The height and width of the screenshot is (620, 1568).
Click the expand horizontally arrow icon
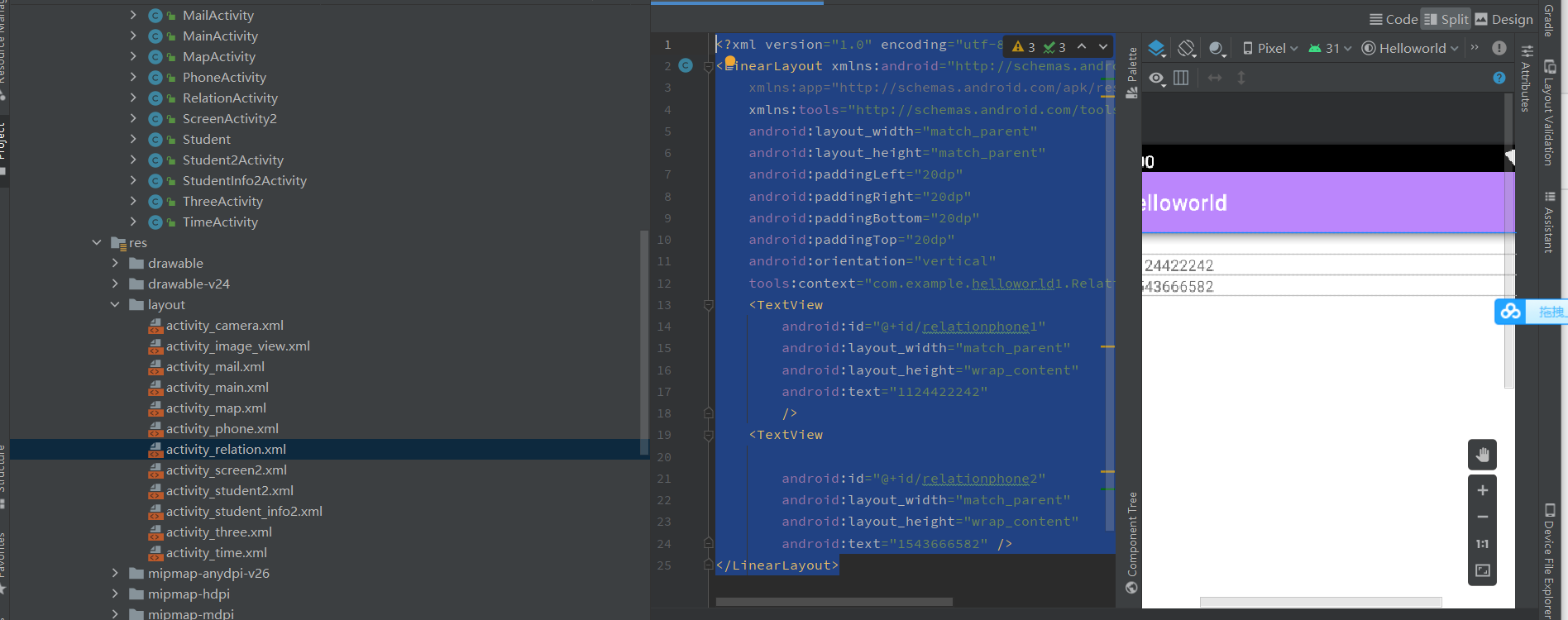point(1215,78)
